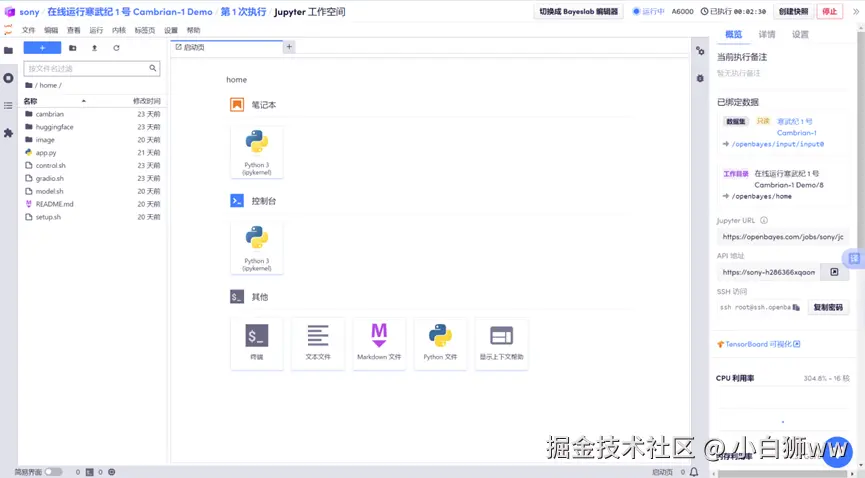Screen dimensions: 865x478
Task: Select the app.py file
Action: pos(93,153)
